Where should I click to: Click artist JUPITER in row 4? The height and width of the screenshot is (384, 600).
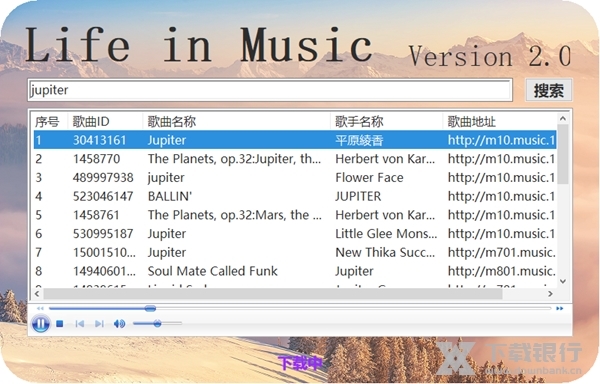tap(358, 197)
